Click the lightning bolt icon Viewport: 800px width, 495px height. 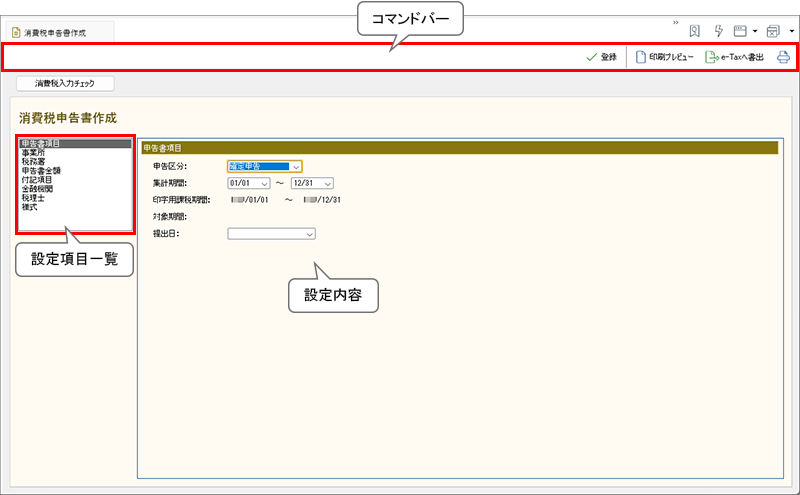point(718,32)
